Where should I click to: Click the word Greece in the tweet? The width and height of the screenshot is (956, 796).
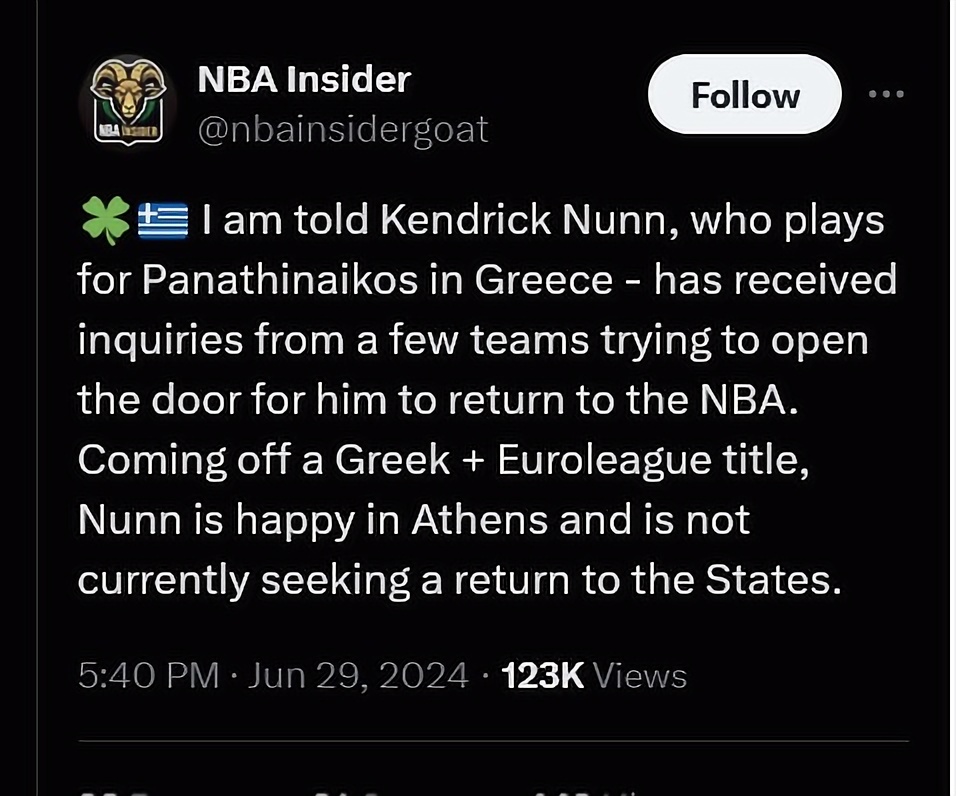coord(544,280)
